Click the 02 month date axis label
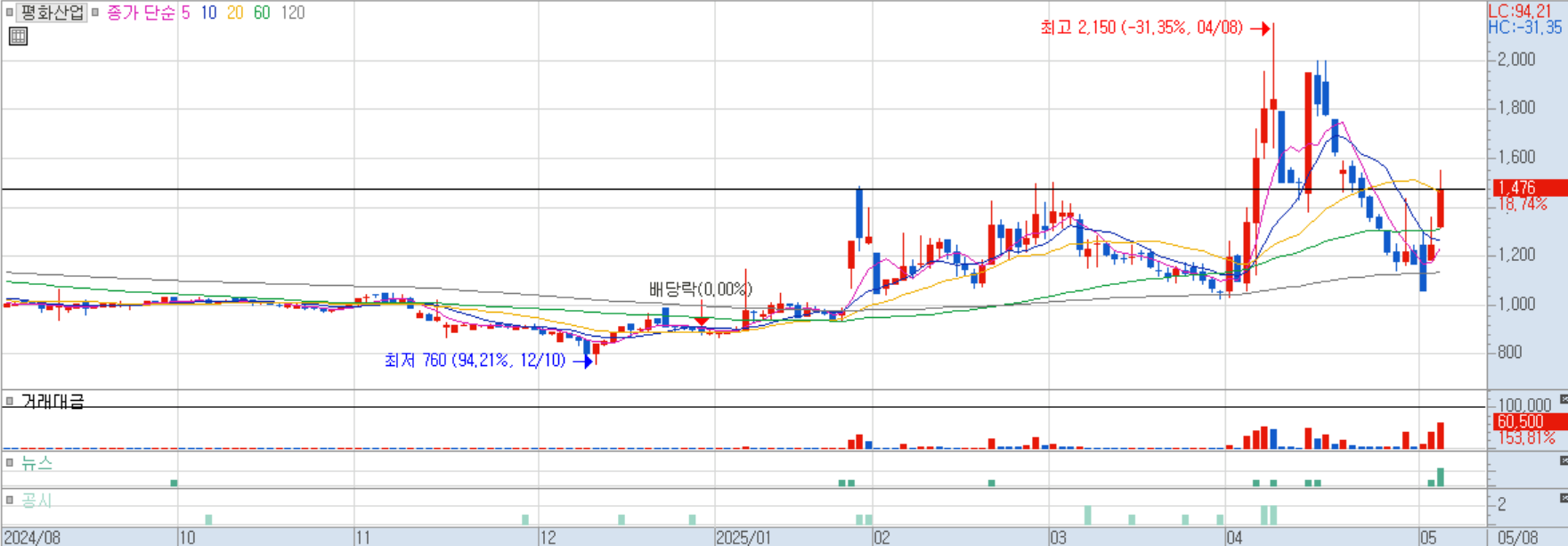Image resolution: width=1568 pixels, height=546 pixels. click(881, 537)
